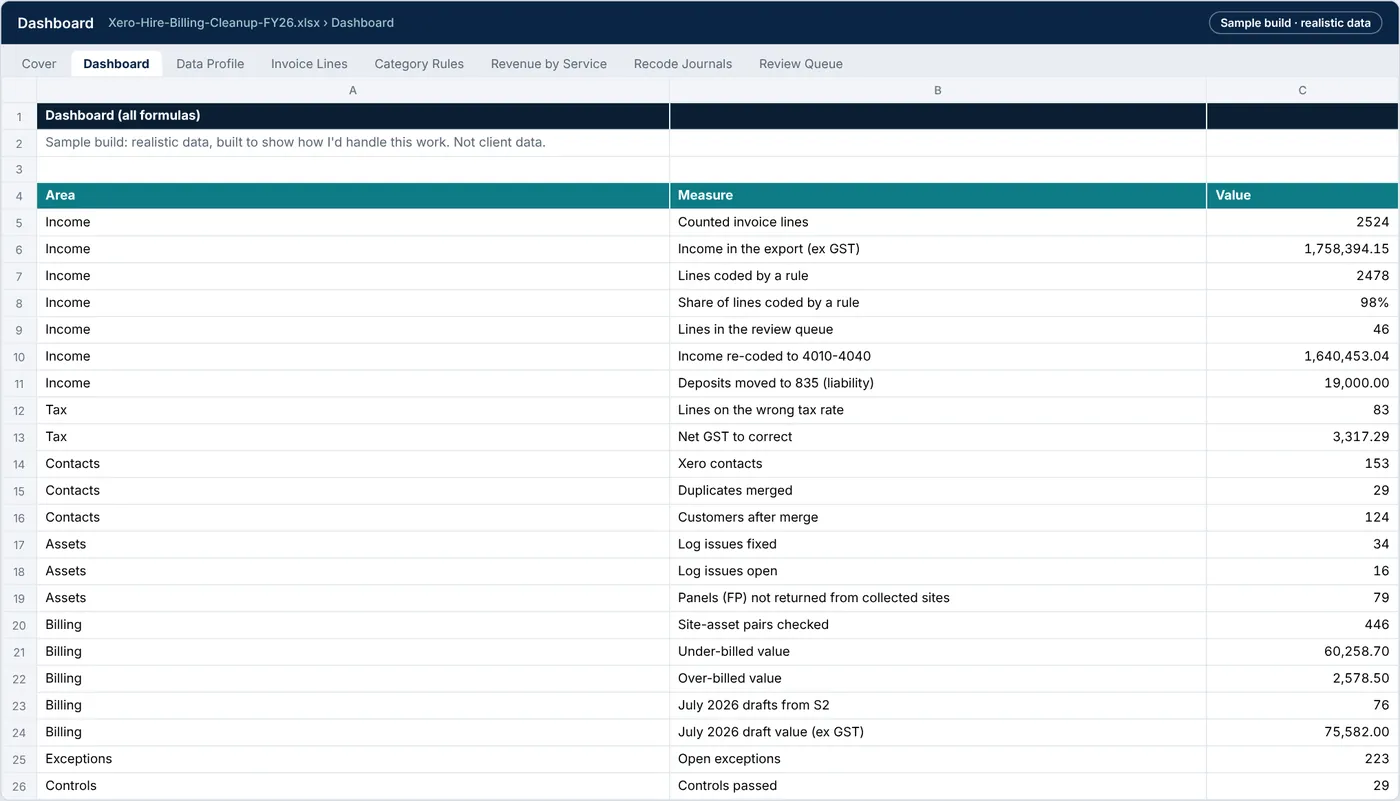Switch to the Data Profile tab

coord(210,63)
